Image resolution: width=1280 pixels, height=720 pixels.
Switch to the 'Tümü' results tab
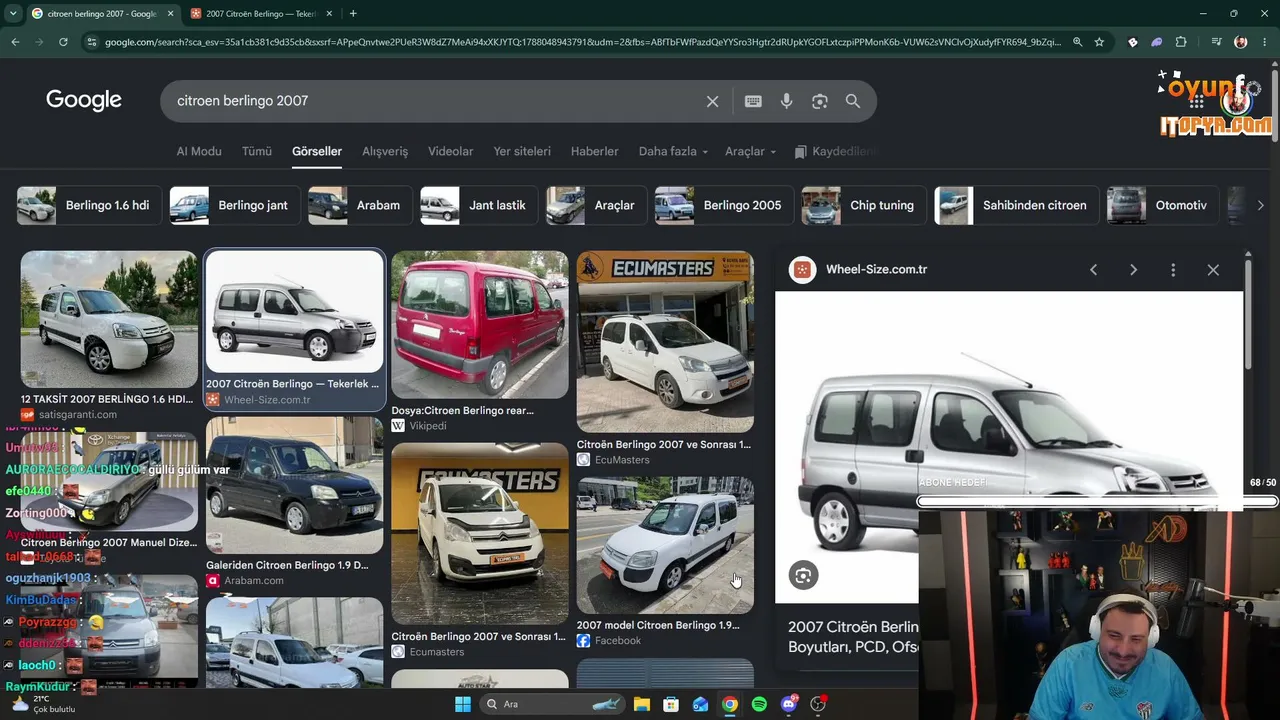(x=257, y=151)
